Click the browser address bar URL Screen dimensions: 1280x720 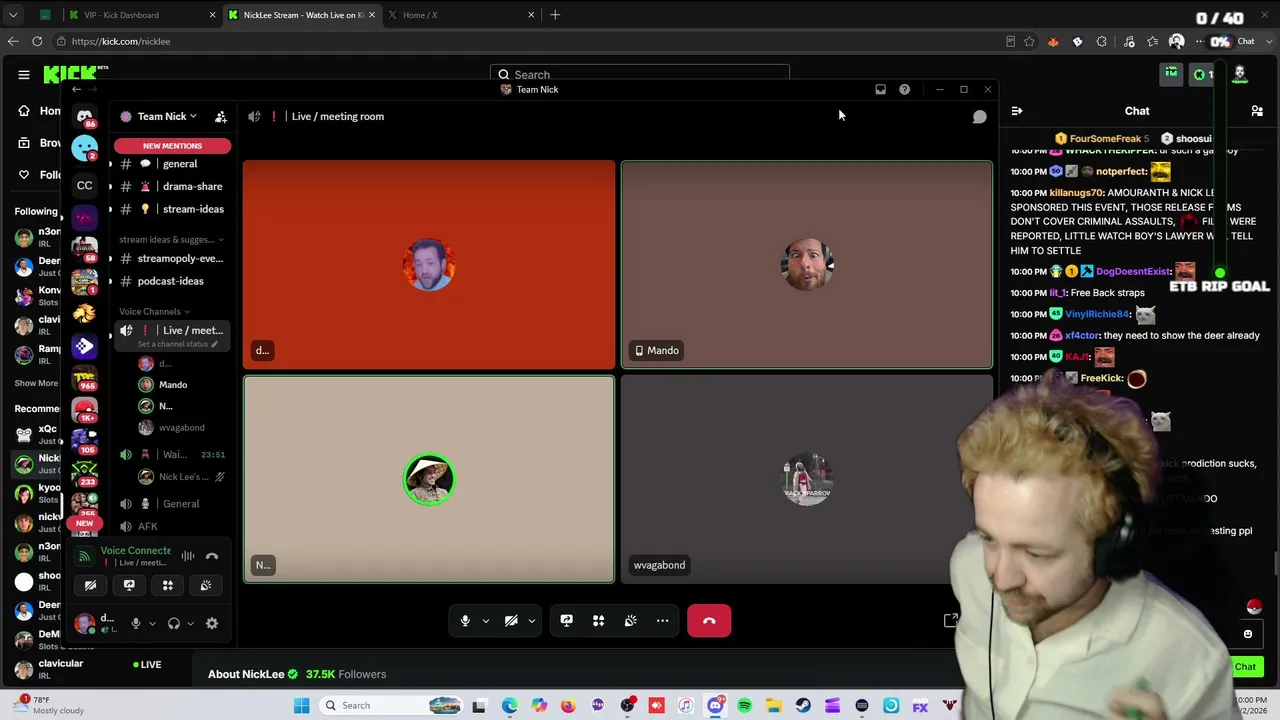(121, 41)
